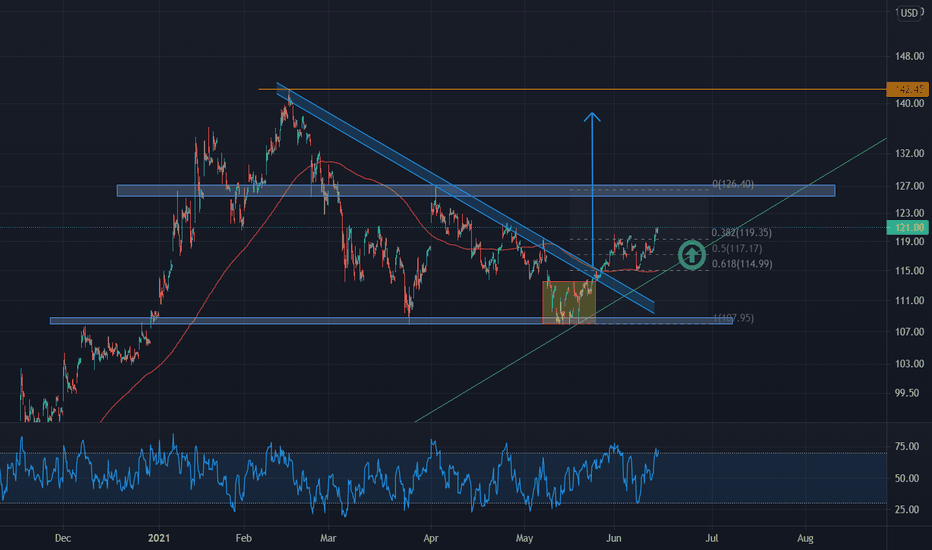This screenshot has height=550, width=932.
Task: Click the Dec time axis label
Action: point(62,538)
